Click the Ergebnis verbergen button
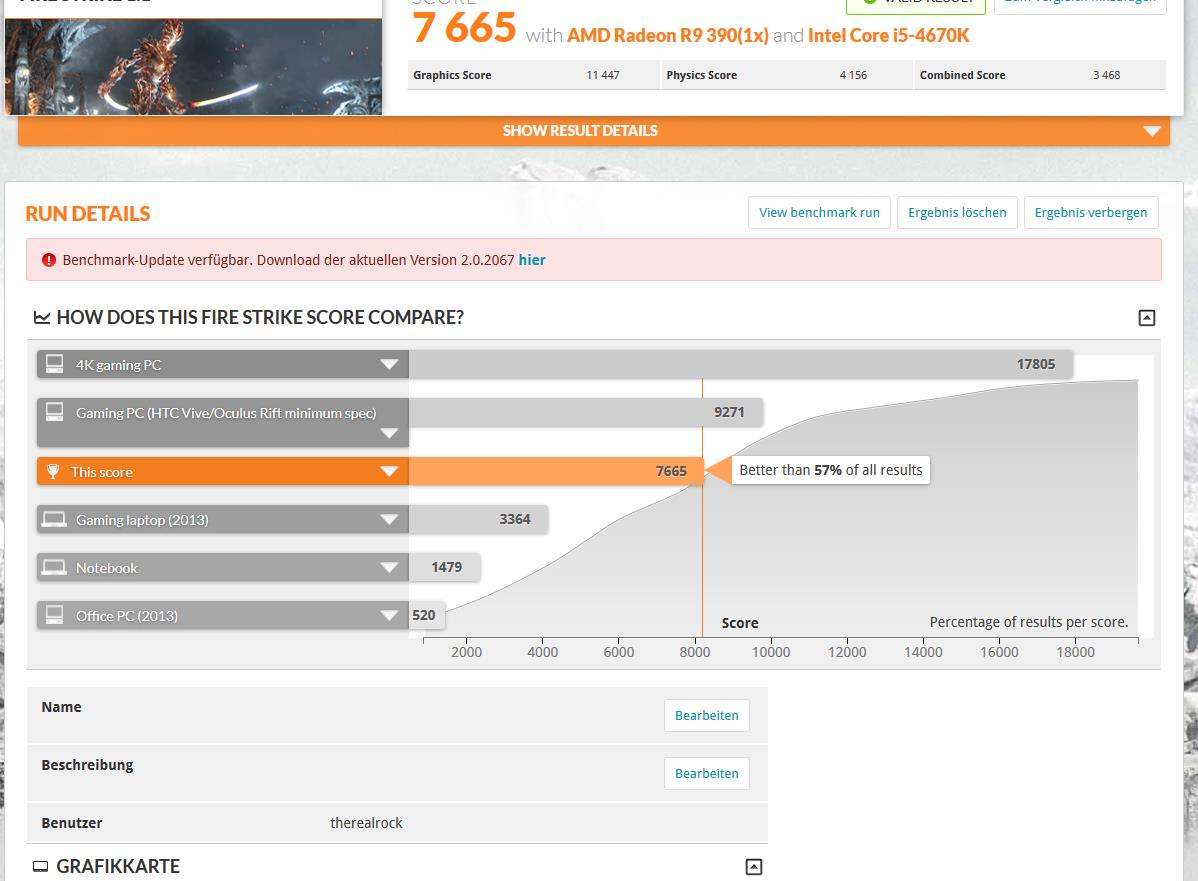 [1090, 212]
